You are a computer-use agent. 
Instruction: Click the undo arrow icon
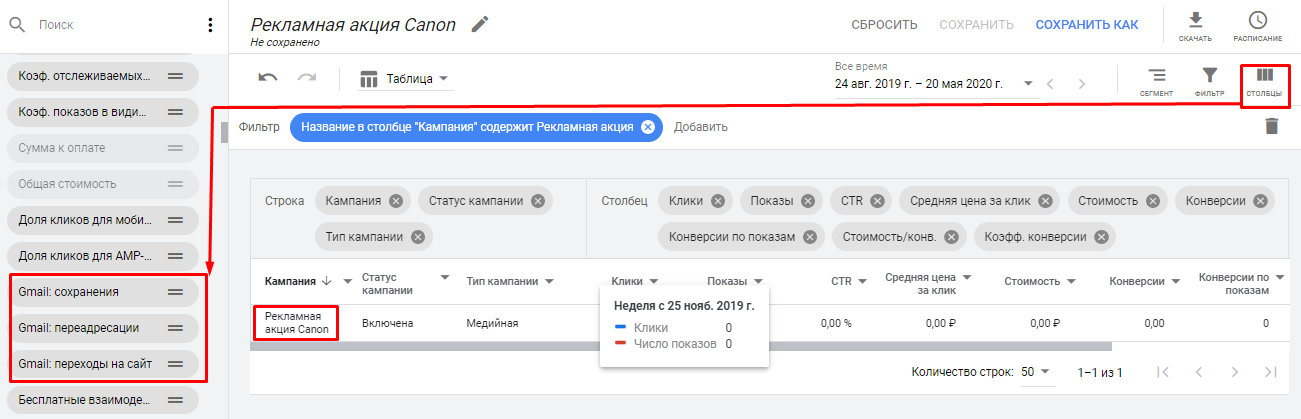268,79
